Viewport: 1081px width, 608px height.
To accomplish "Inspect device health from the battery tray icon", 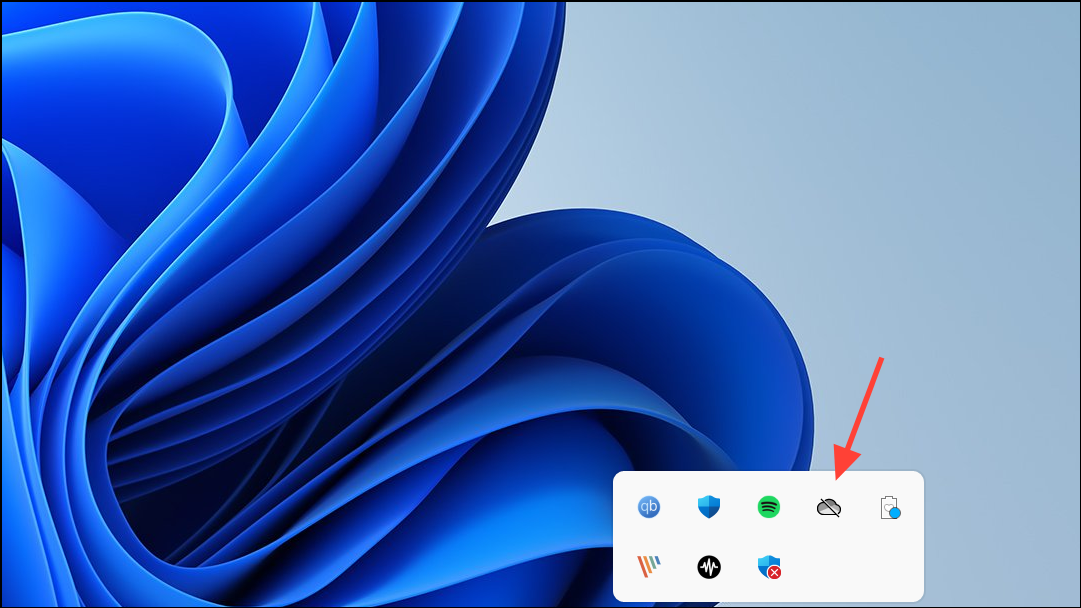I will 888,507.
